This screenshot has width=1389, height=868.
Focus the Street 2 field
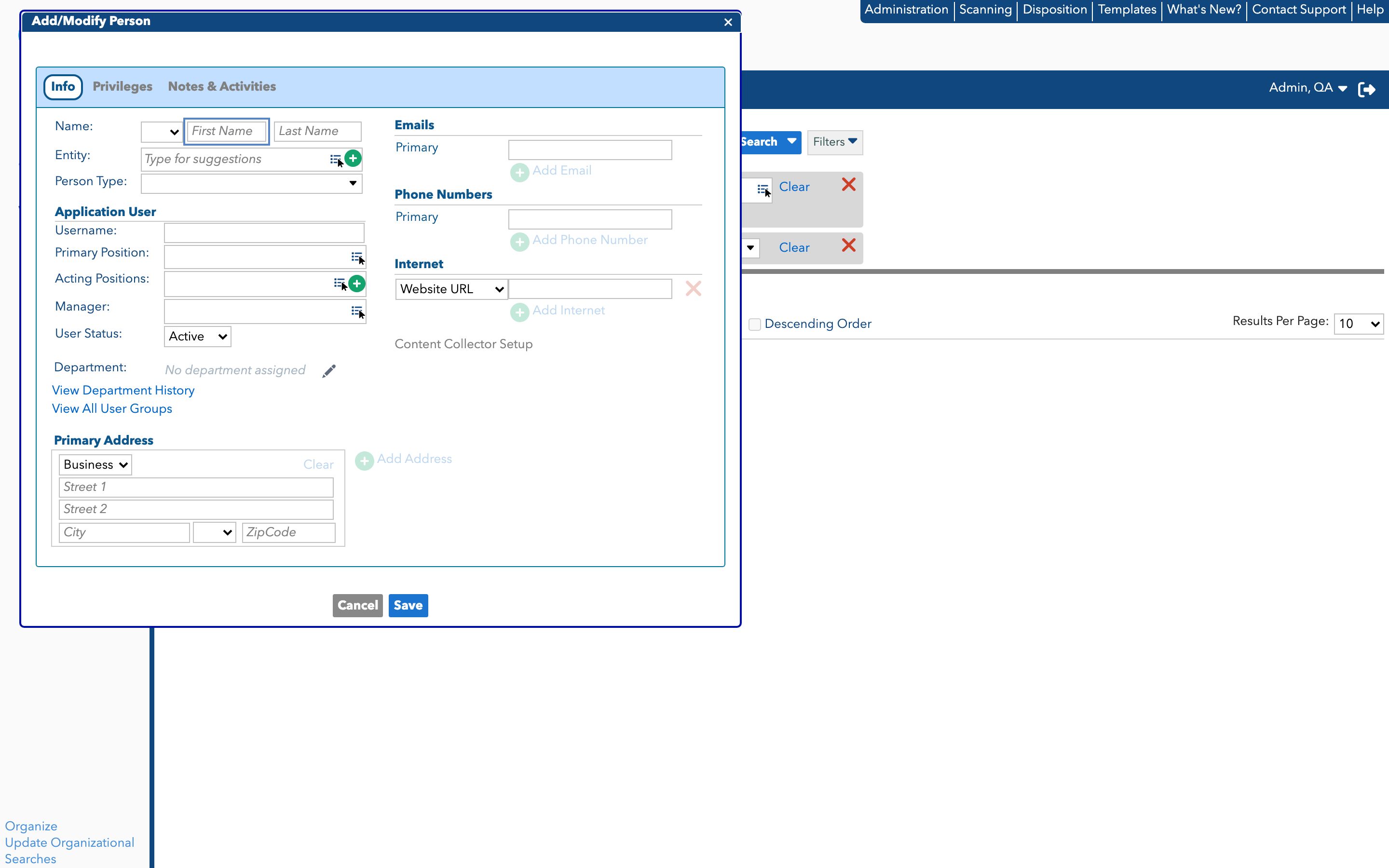(x=196, y=510)
